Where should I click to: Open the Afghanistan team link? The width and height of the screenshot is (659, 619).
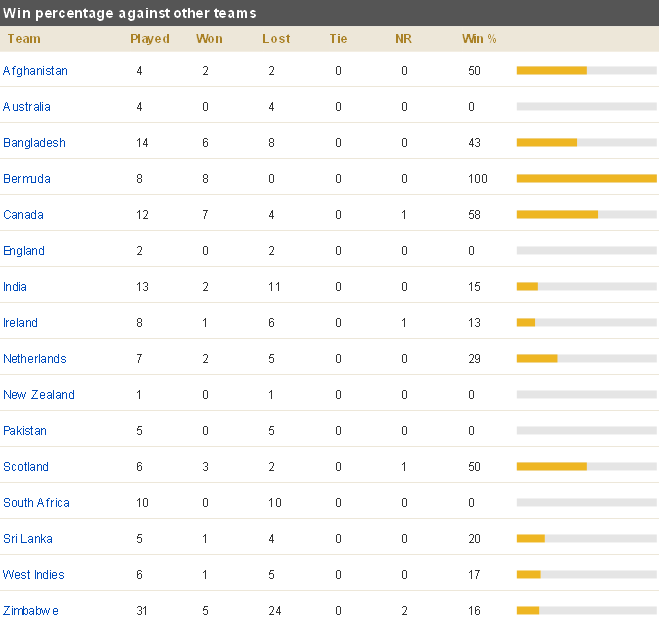(x=35, y=71)
